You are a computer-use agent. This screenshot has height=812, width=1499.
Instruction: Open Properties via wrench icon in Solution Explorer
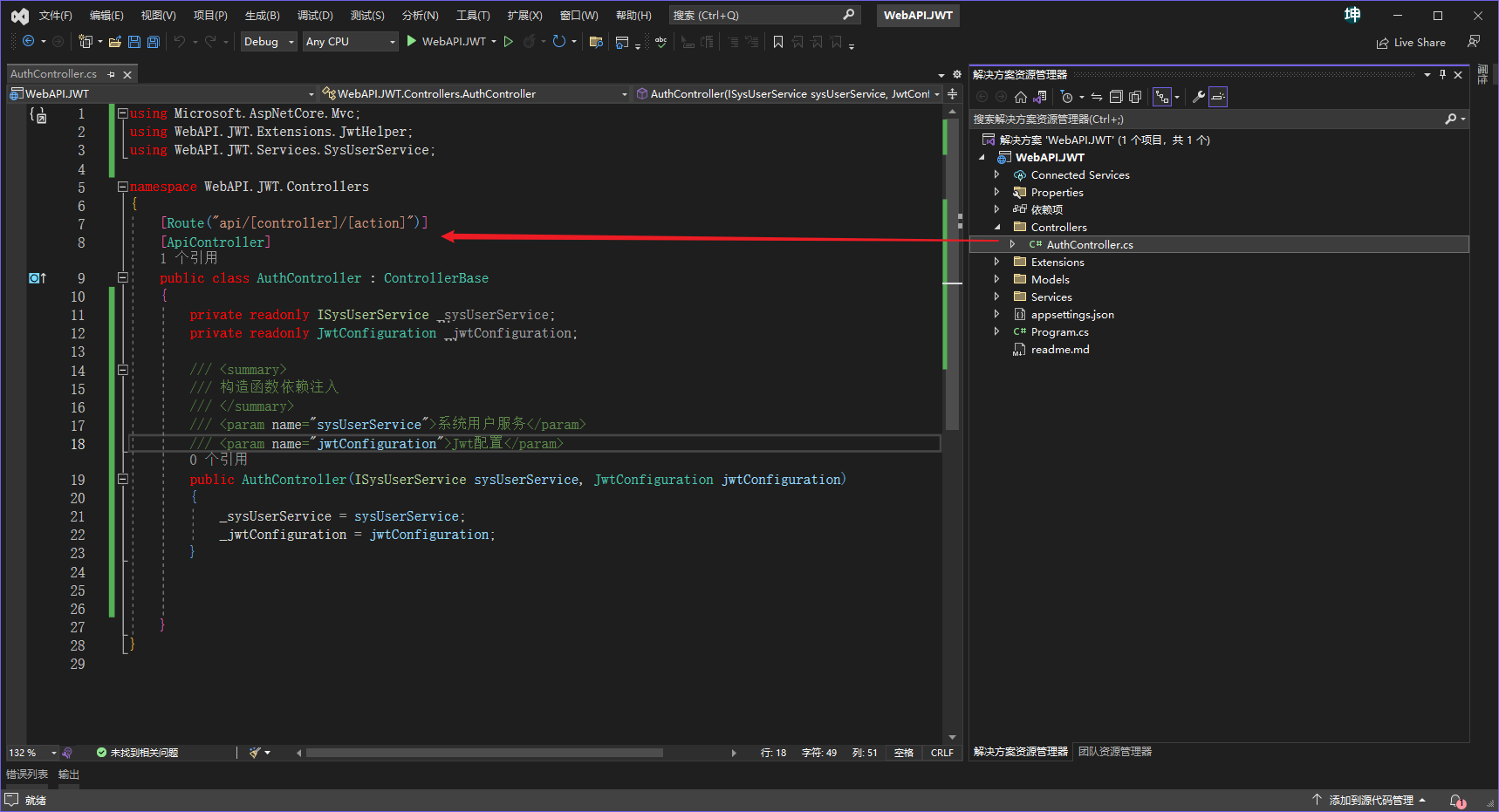coord(1198,97)
